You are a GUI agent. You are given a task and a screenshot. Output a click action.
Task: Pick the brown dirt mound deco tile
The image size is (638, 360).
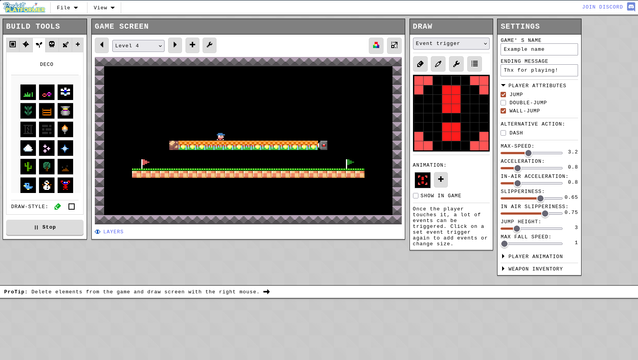(65, 166)
